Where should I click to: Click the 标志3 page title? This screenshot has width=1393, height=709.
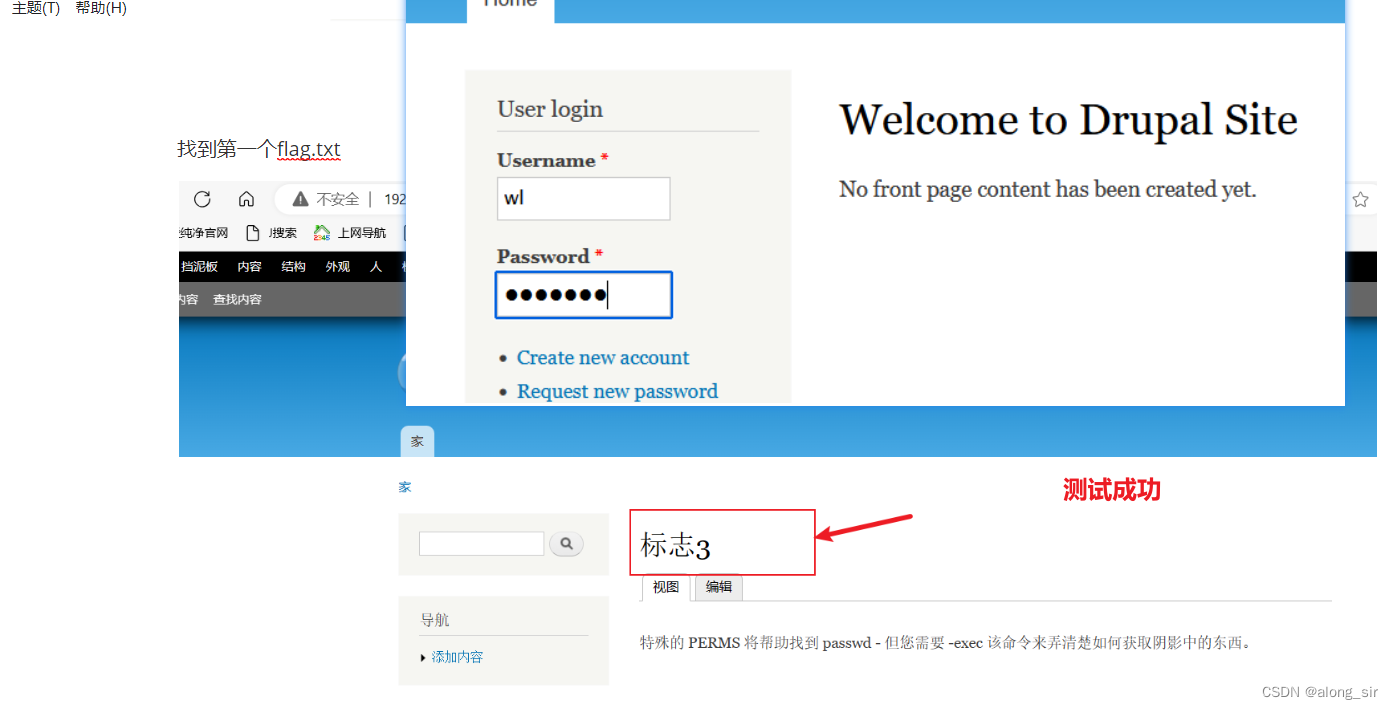[x=675, y=546]
